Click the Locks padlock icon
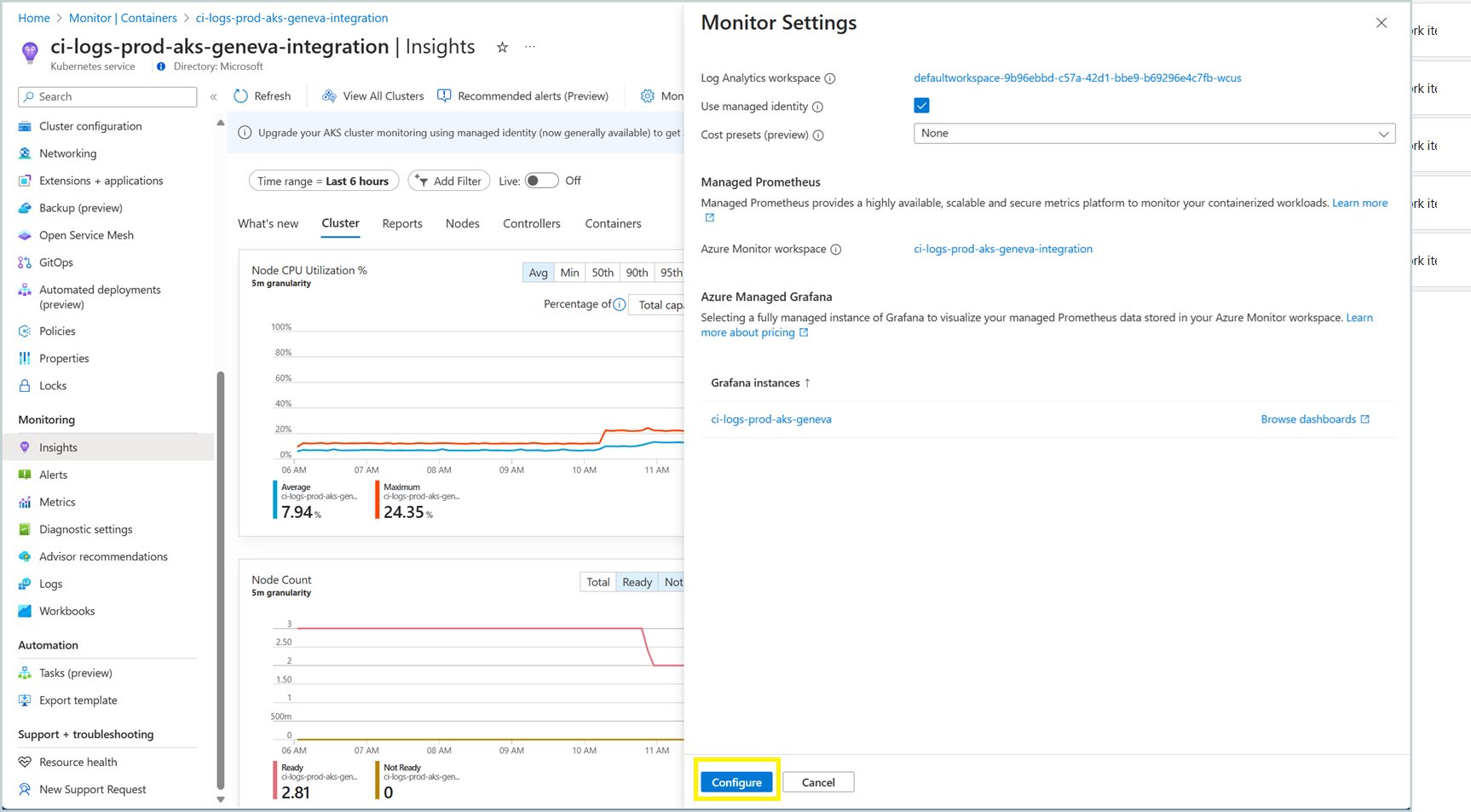The width and height of the screenshot is (1471, 812). [x=25, y=385]
